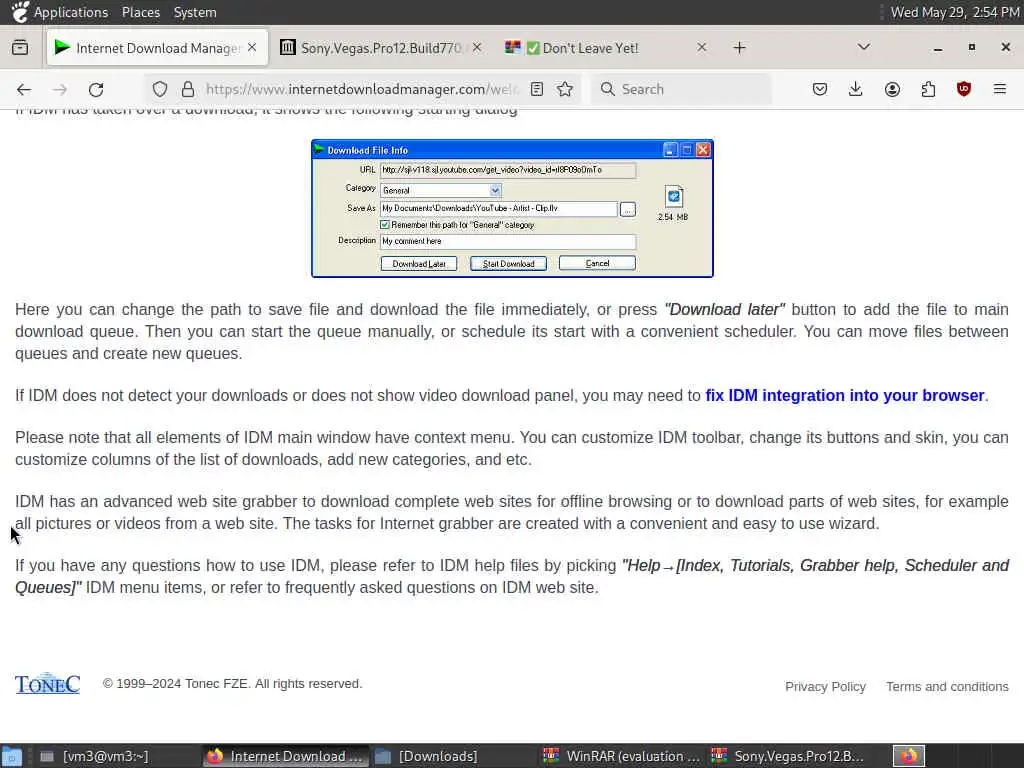Image resolution: width=1024 pixels, height=768 pixels.
Task: Open the Privacy Policy link
Action: pyautogui.click(x=825, y=687)
